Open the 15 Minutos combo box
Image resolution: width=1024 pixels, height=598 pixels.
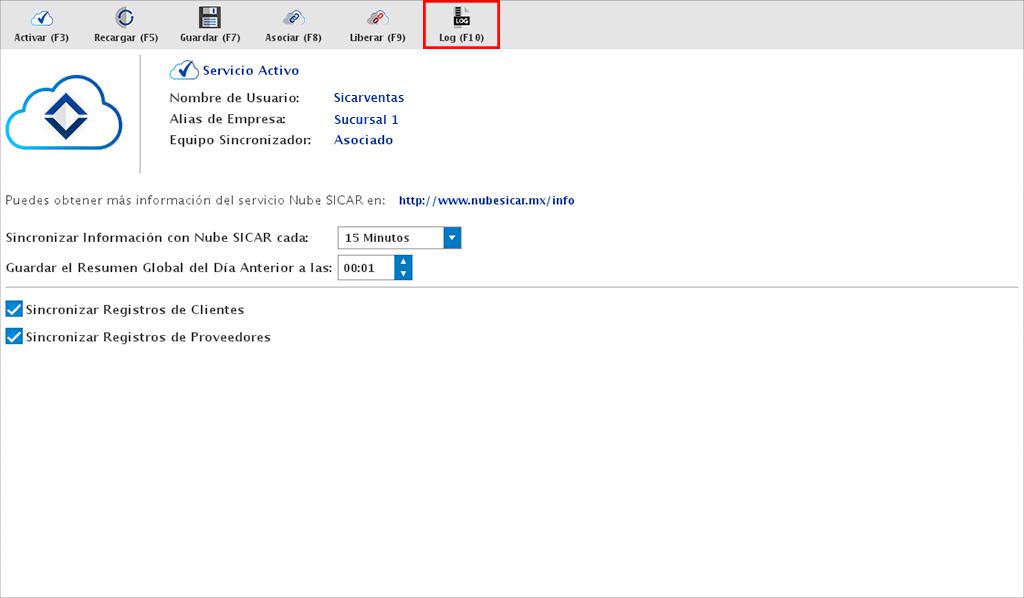point(390,238)
